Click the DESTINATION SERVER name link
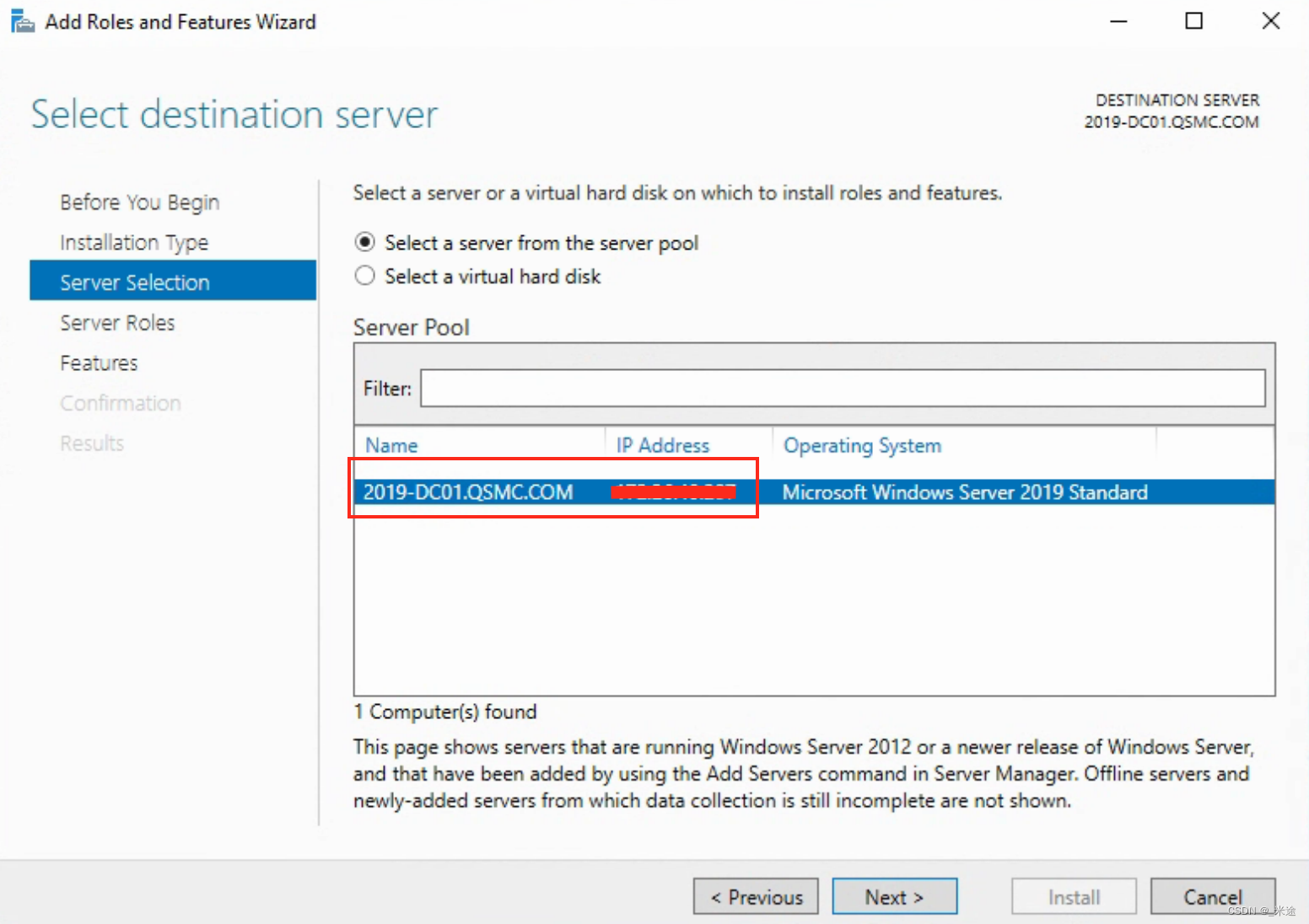The image size is (1309, 924). (1171, 121)
